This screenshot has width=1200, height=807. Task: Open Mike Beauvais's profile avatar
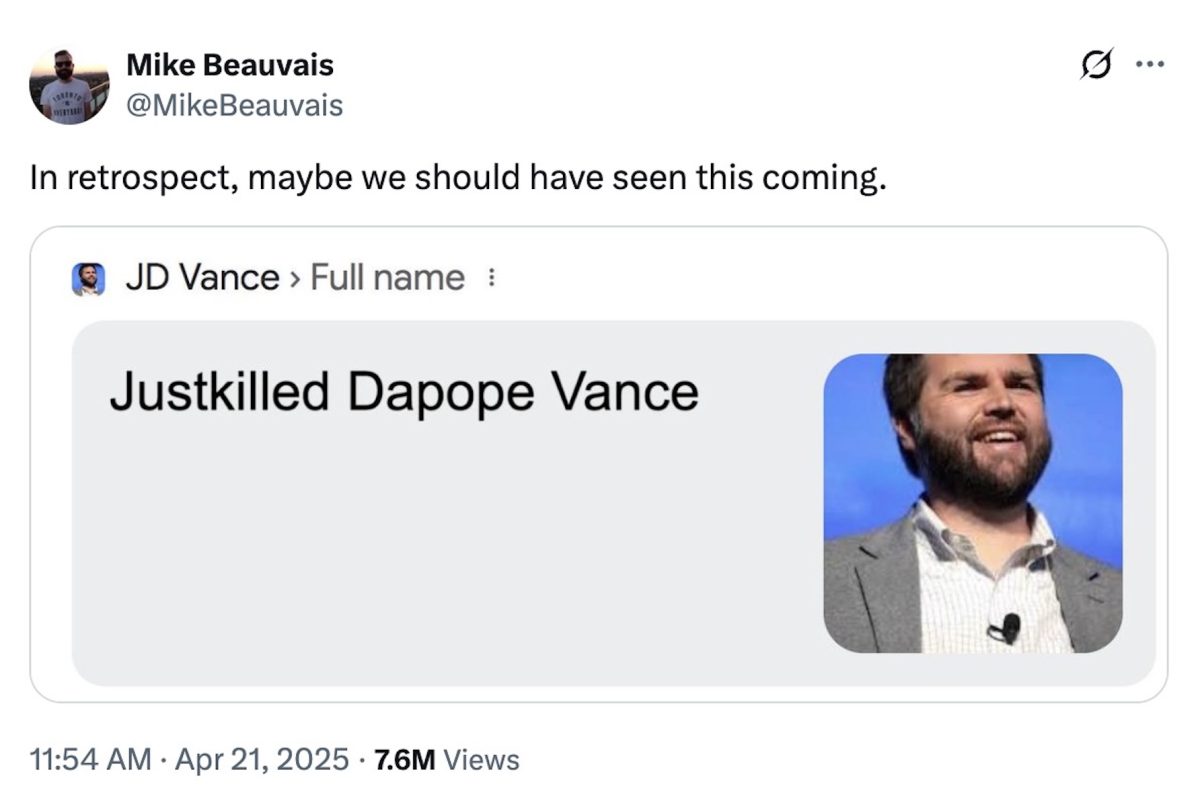click(69, 85)
